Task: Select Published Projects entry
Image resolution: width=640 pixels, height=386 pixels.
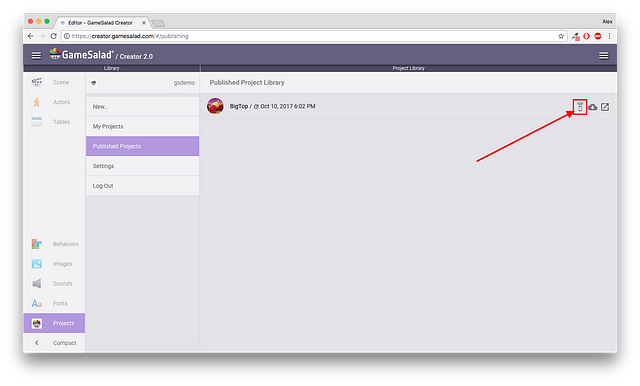Action: tap(142, 146)
